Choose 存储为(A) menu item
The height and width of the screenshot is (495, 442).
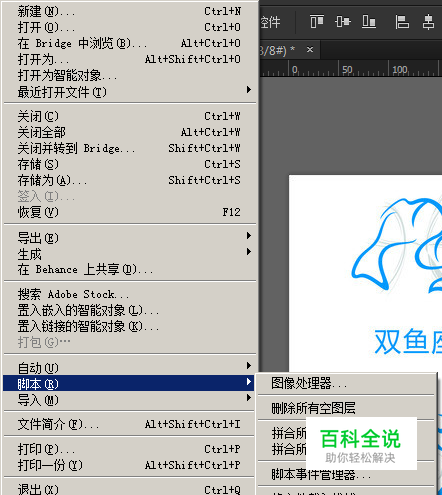[129, 180]
